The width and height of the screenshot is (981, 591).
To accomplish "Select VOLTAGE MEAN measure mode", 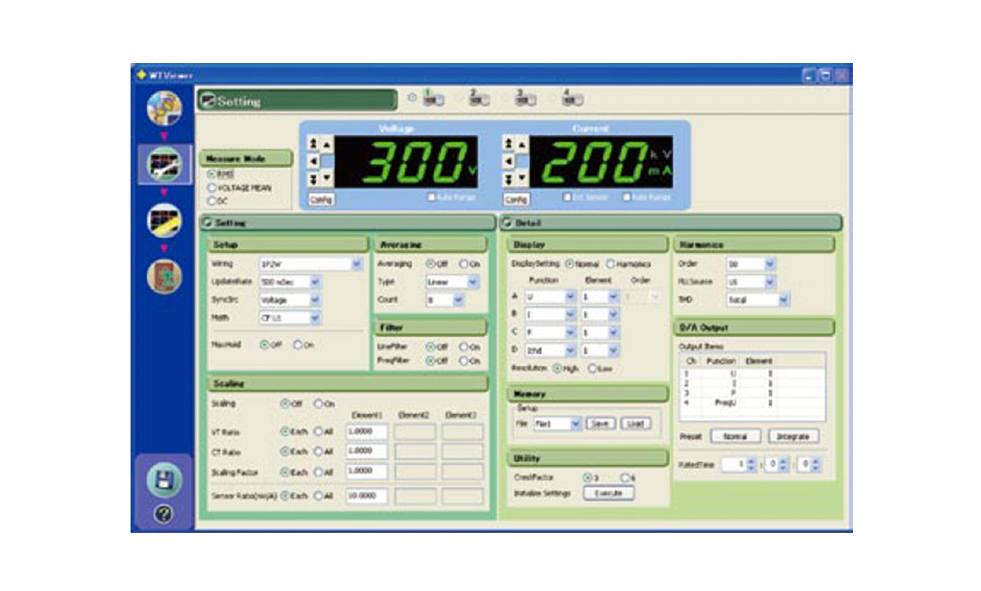I will coord(210,187).
